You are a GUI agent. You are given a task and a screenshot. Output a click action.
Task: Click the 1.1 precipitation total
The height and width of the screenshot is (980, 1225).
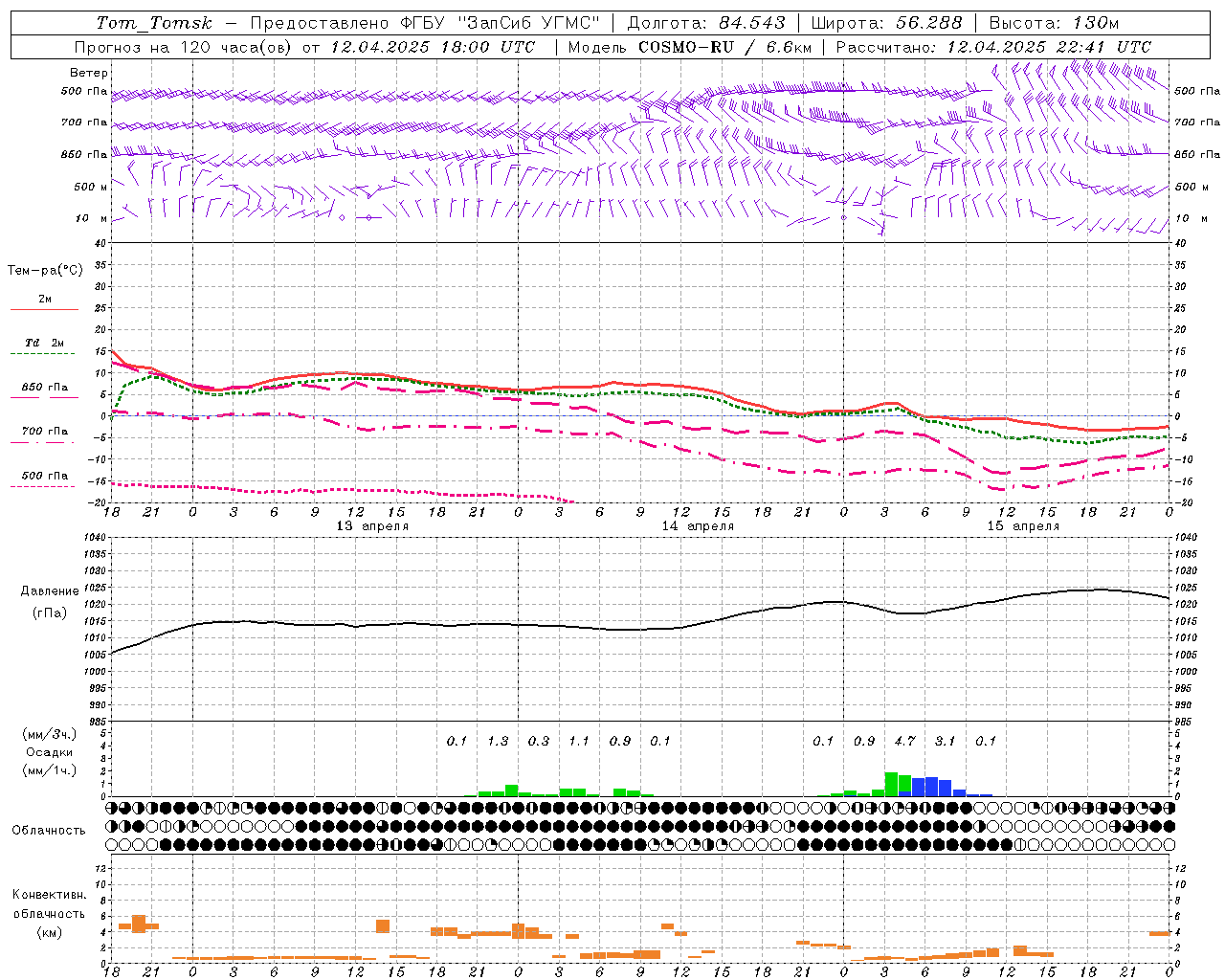click(x=579, y=742)
